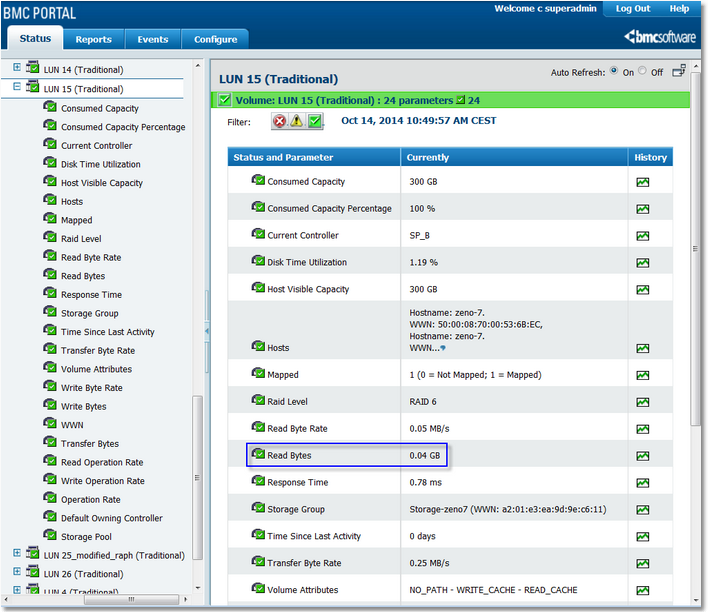Image resolution: width=708 pixels, height=614 pixels.
Task: Switch to the Reports tab
Action: 93,39
